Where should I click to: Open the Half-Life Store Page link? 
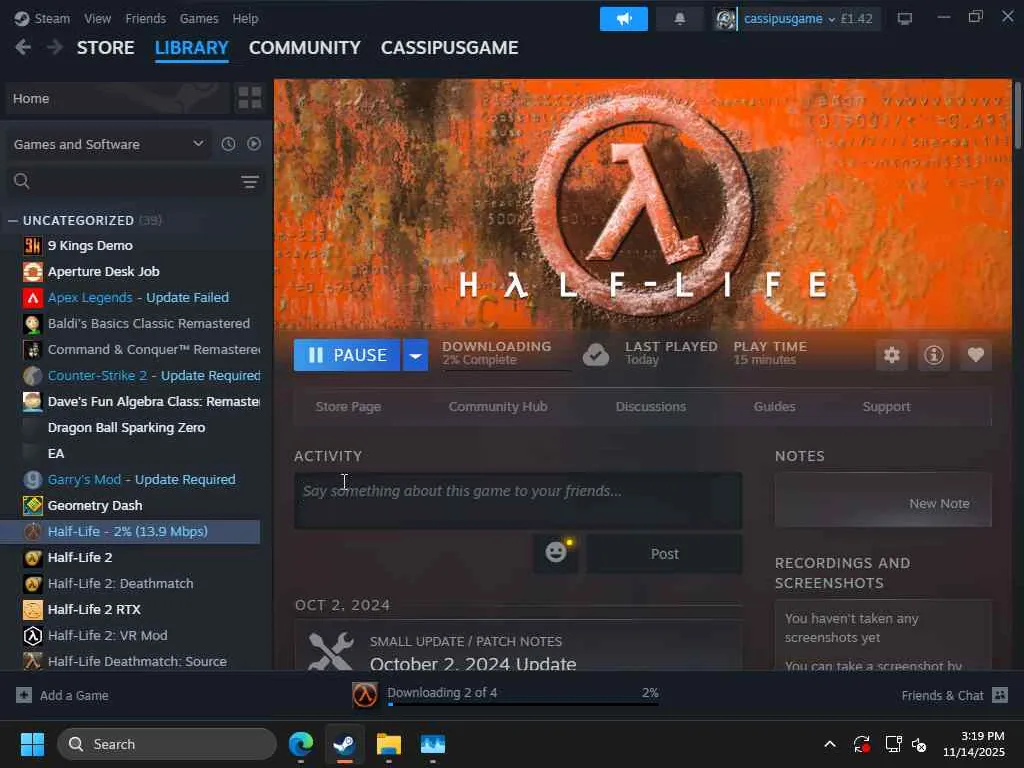point(348,406)
